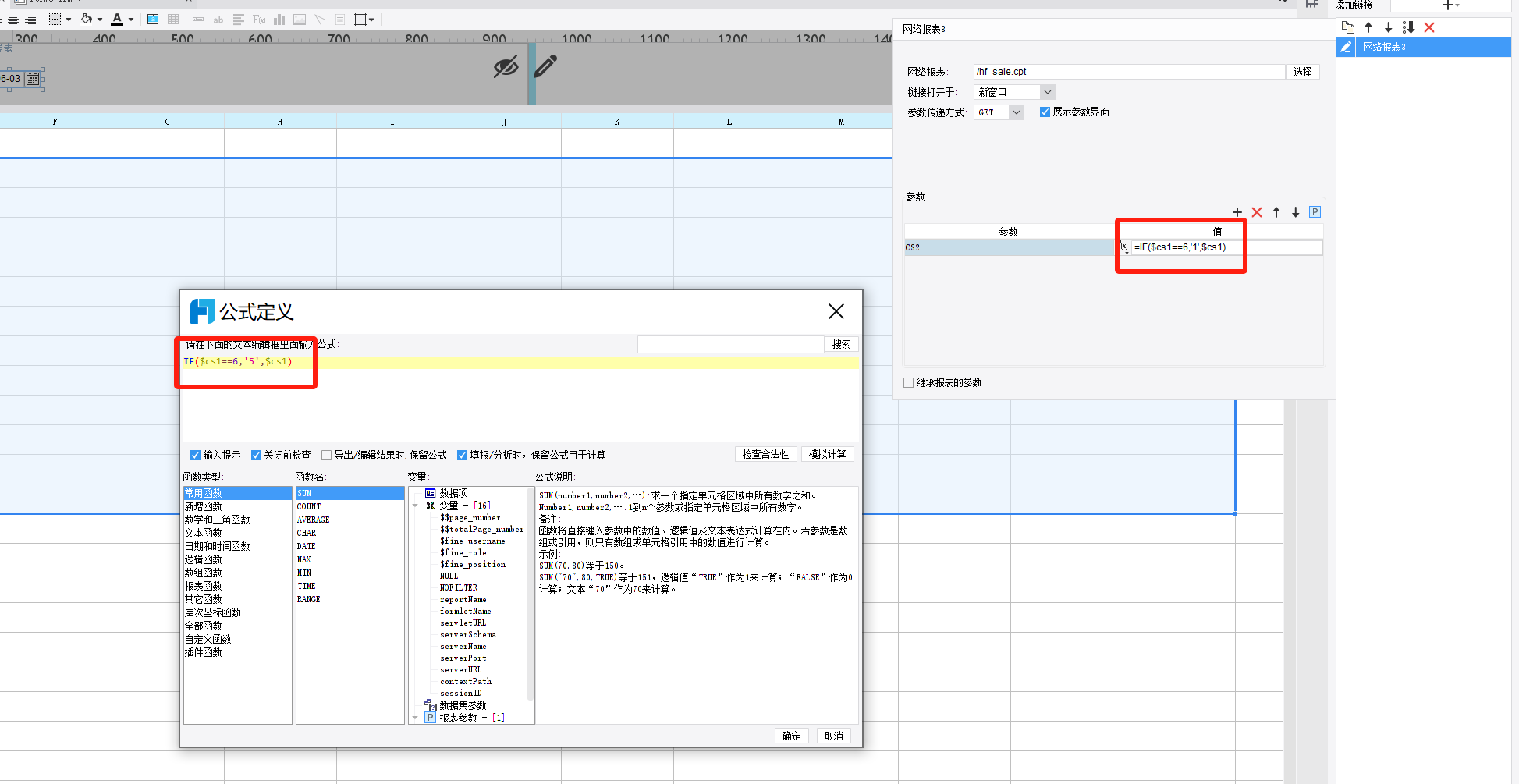Toggle the 继承报表的参数 checkbox
The height and width of the screenshot is (784, 1519).
coord(908,382)
